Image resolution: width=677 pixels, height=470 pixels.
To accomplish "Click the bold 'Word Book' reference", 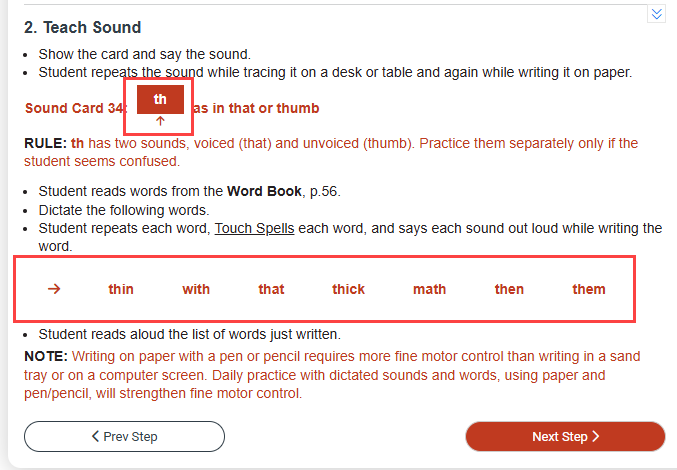I will click(264, 191).
